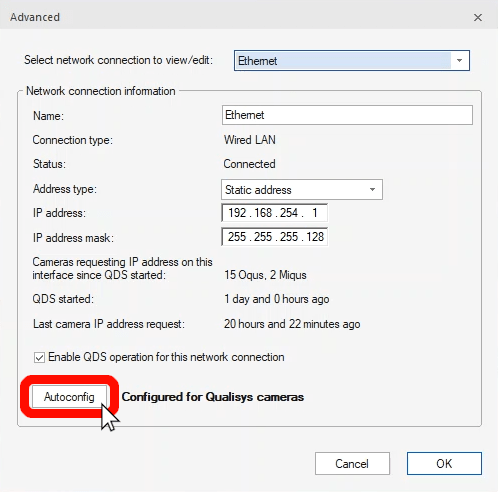Select the last octet 1 of the IP address
The width and height of the screenshot is (498, 492).
point(314,213)
